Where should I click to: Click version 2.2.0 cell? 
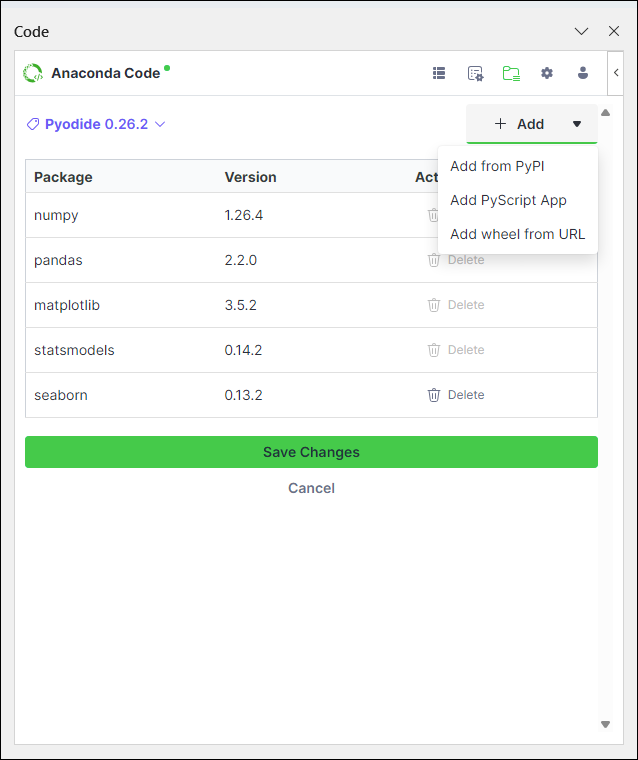(240, 260)
